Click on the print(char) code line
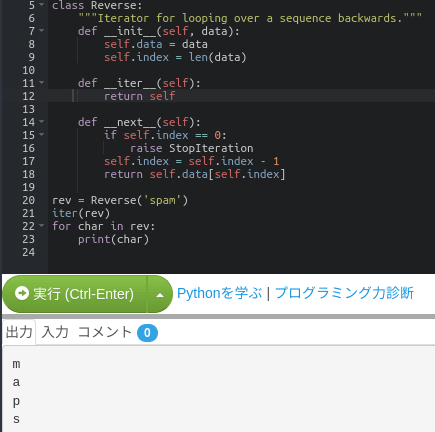Screen dimensions: 435x432 [x=113, y=239]
